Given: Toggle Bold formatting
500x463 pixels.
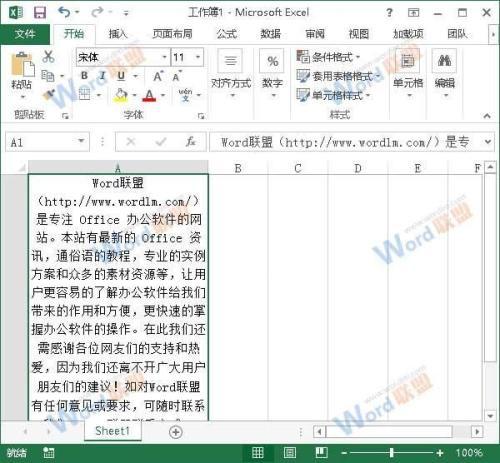Looking at the screenshot, I should coord(85,76).
